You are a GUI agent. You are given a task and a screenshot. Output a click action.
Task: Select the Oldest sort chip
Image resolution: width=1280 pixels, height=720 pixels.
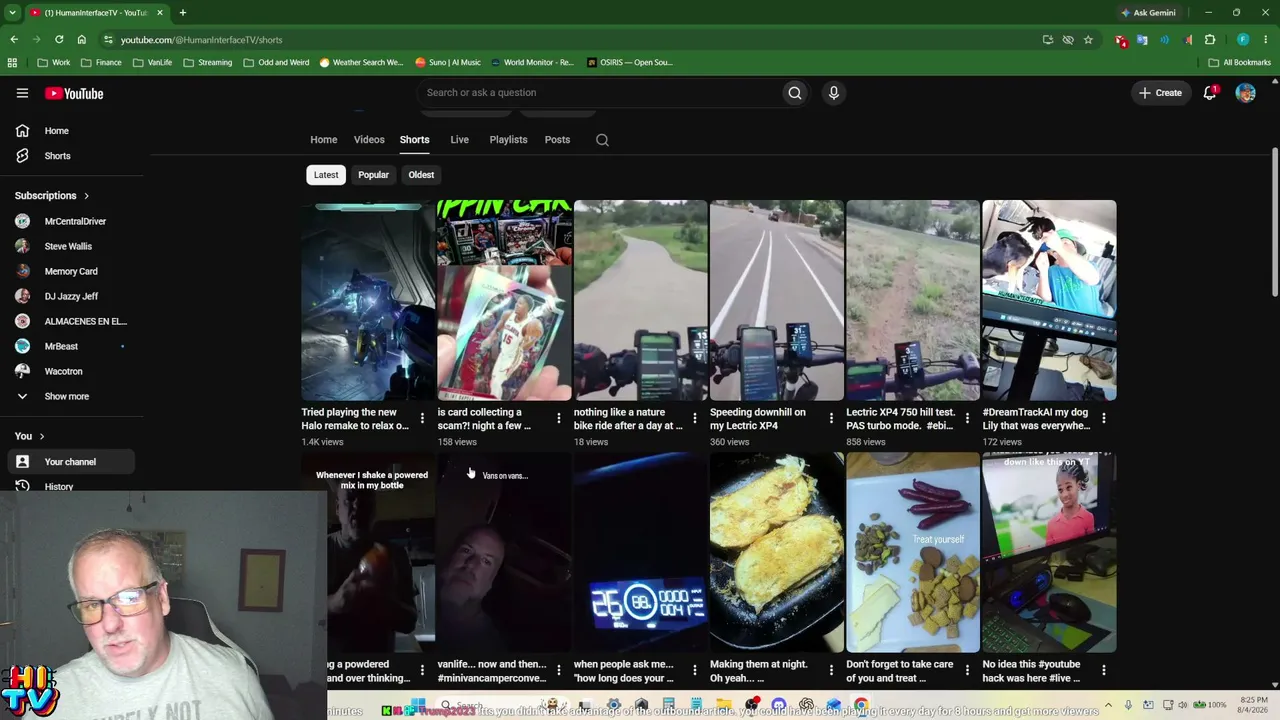(x=421, y=175)
